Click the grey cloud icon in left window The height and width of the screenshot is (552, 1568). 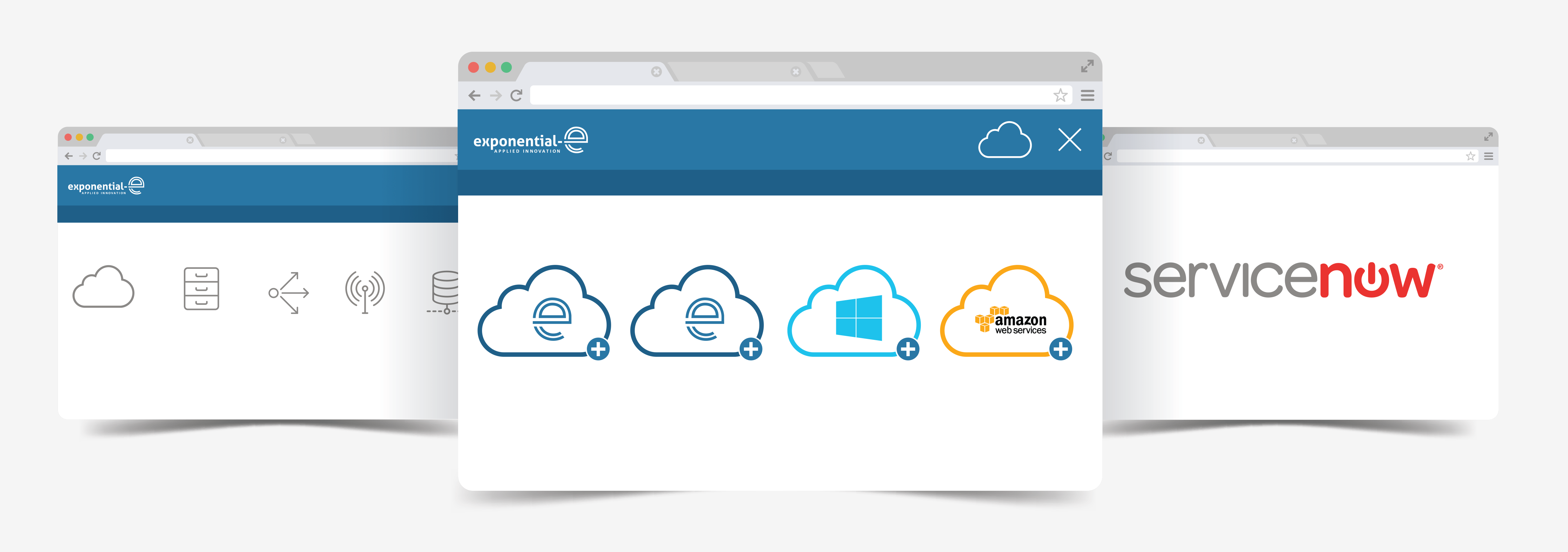104,287
